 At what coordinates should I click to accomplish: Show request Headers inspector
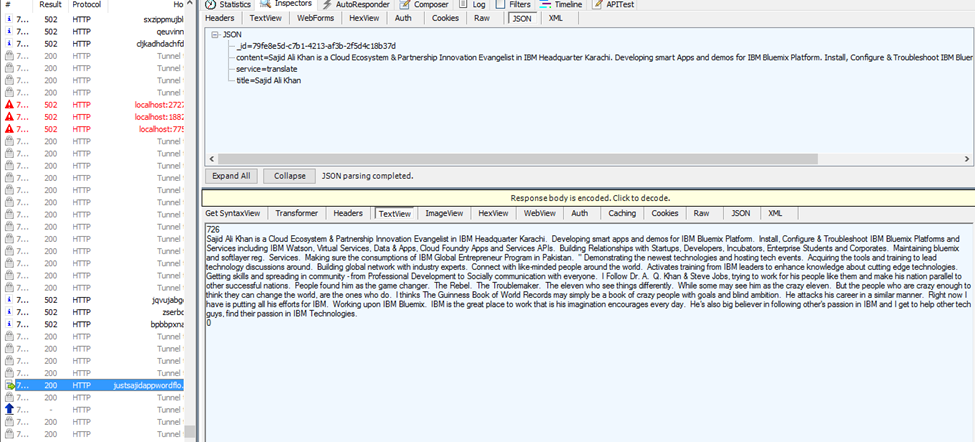tap(219, 18)
